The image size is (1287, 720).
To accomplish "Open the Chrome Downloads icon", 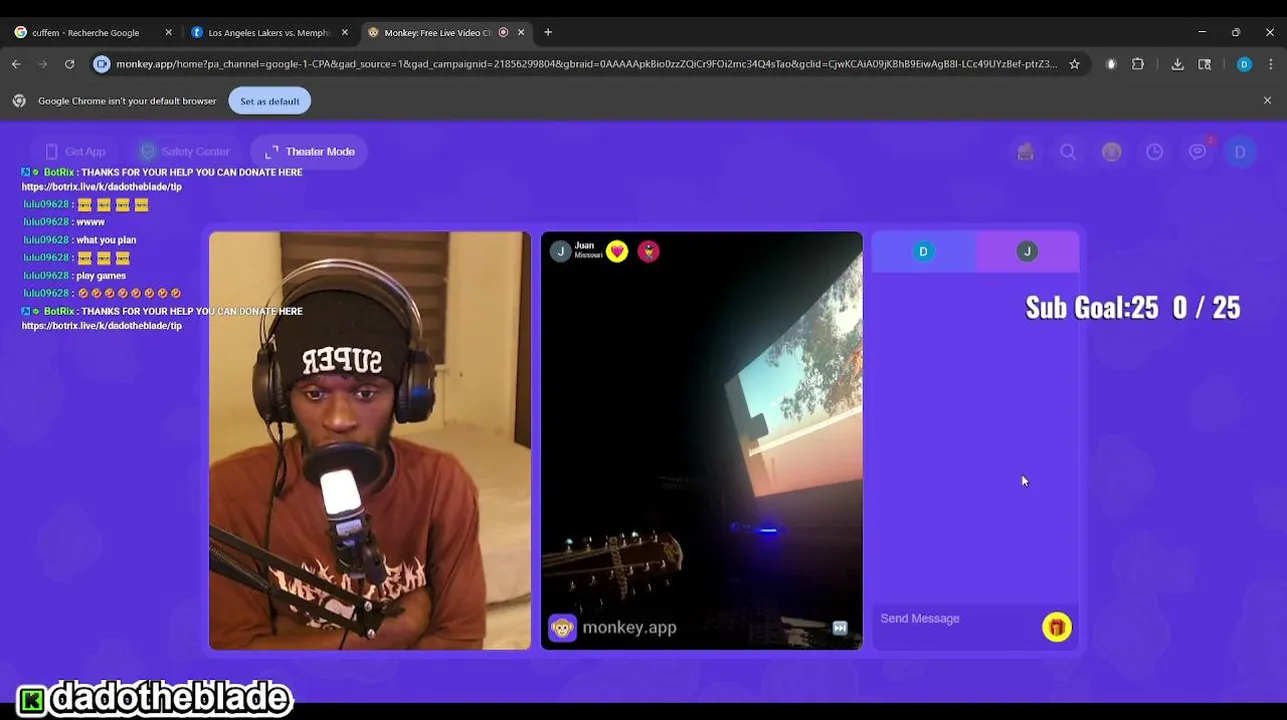I will (x=1177, y=64).
